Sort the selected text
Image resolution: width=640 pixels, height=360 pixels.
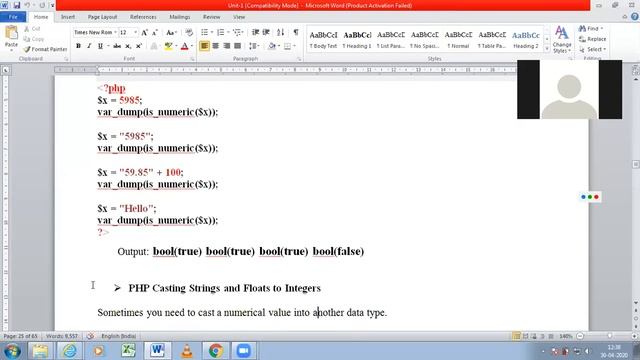[x=280, y=32]
